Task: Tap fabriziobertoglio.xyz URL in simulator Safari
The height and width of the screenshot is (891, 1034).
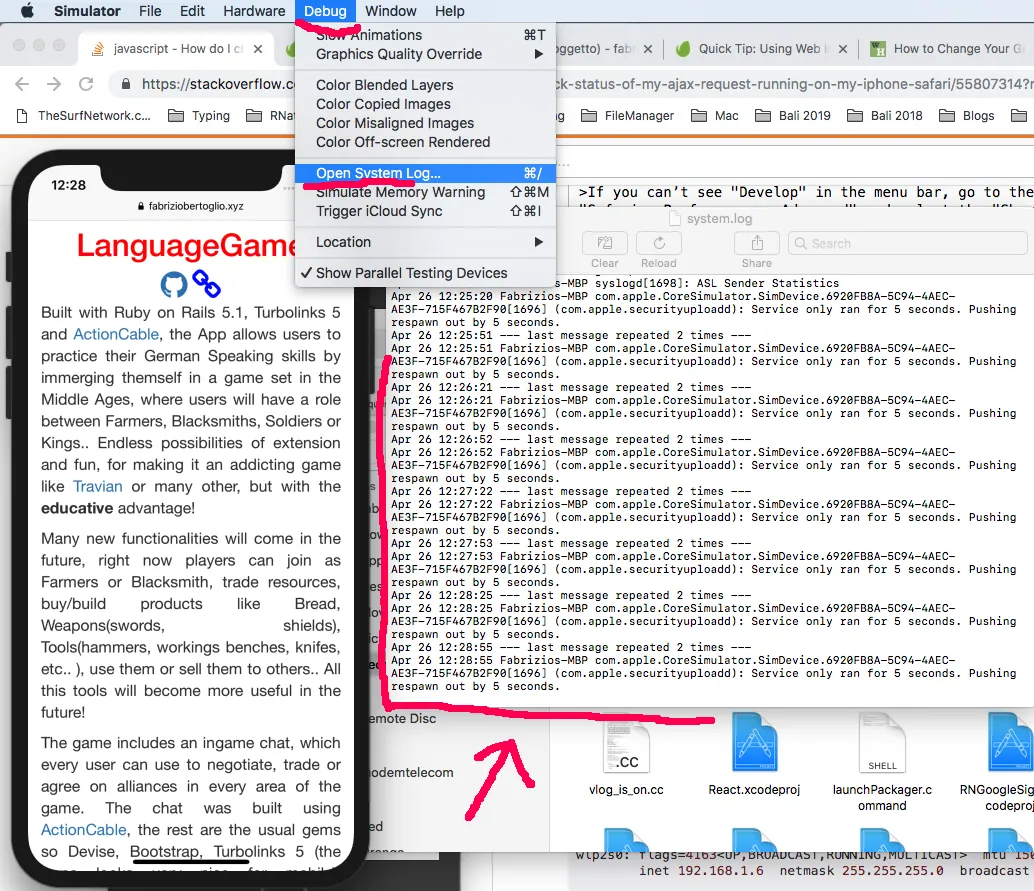Action: click(x=191, y=206)
